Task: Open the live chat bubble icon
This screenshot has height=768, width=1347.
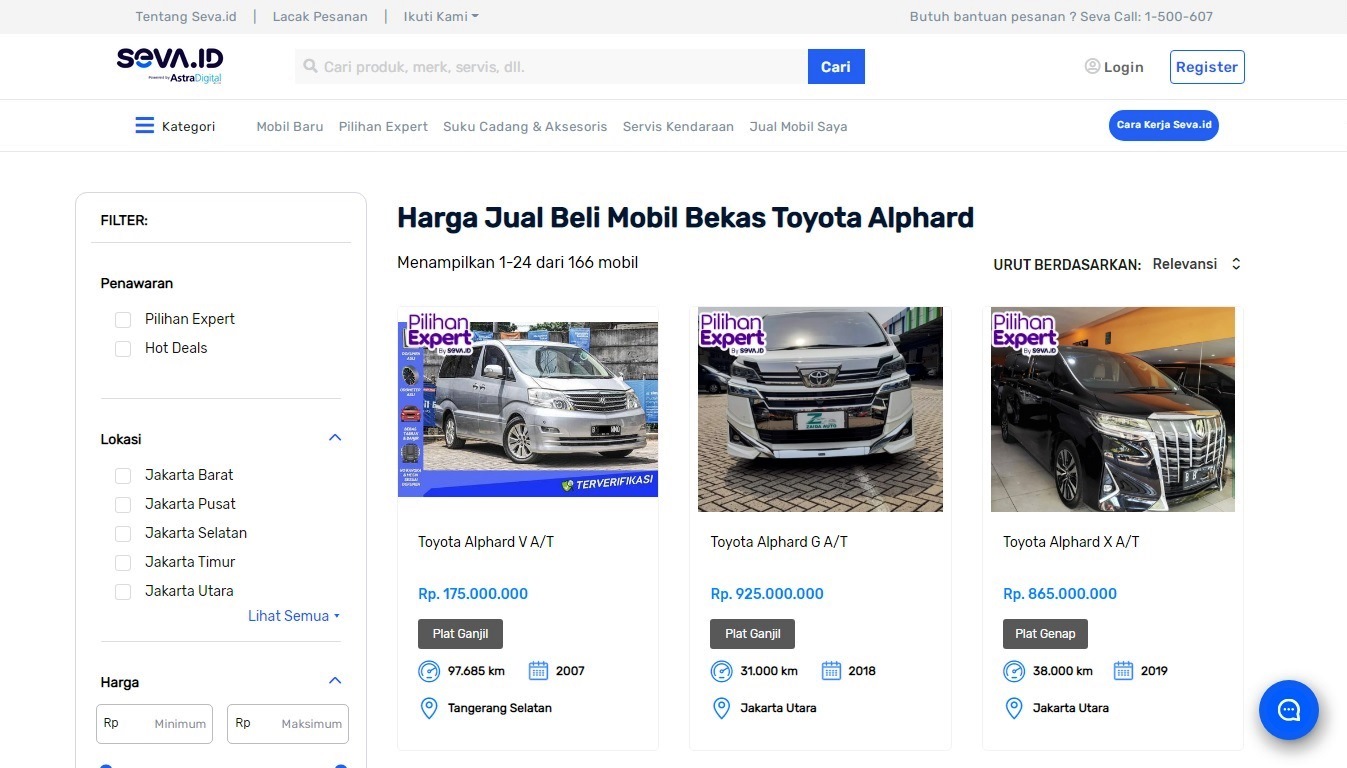Action: (x=1289, y=710)
